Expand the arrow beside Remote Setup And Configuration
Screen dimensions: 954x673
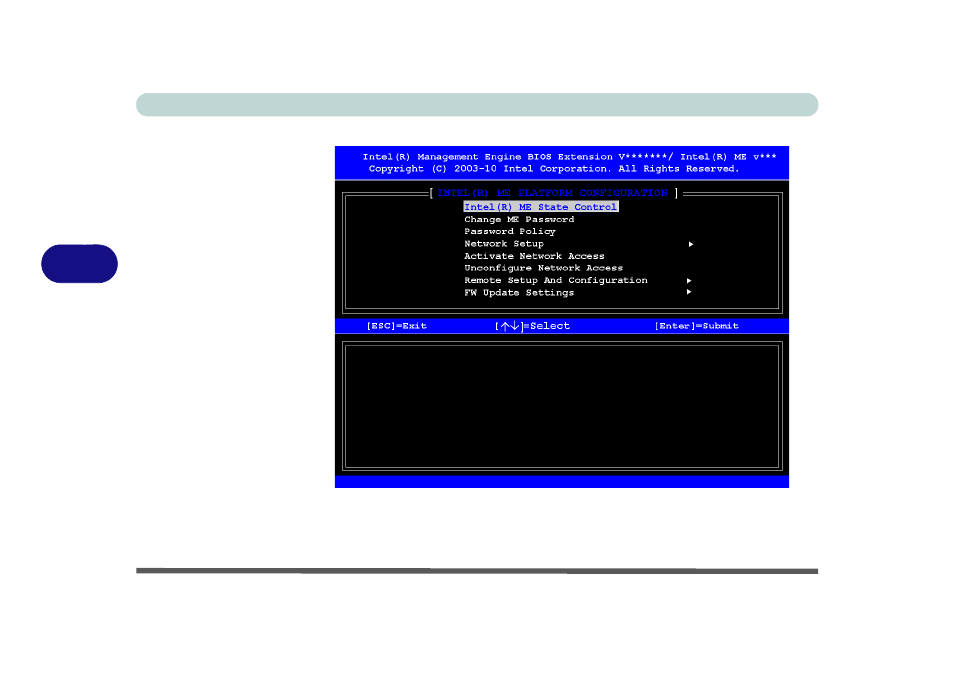point(689,281)
